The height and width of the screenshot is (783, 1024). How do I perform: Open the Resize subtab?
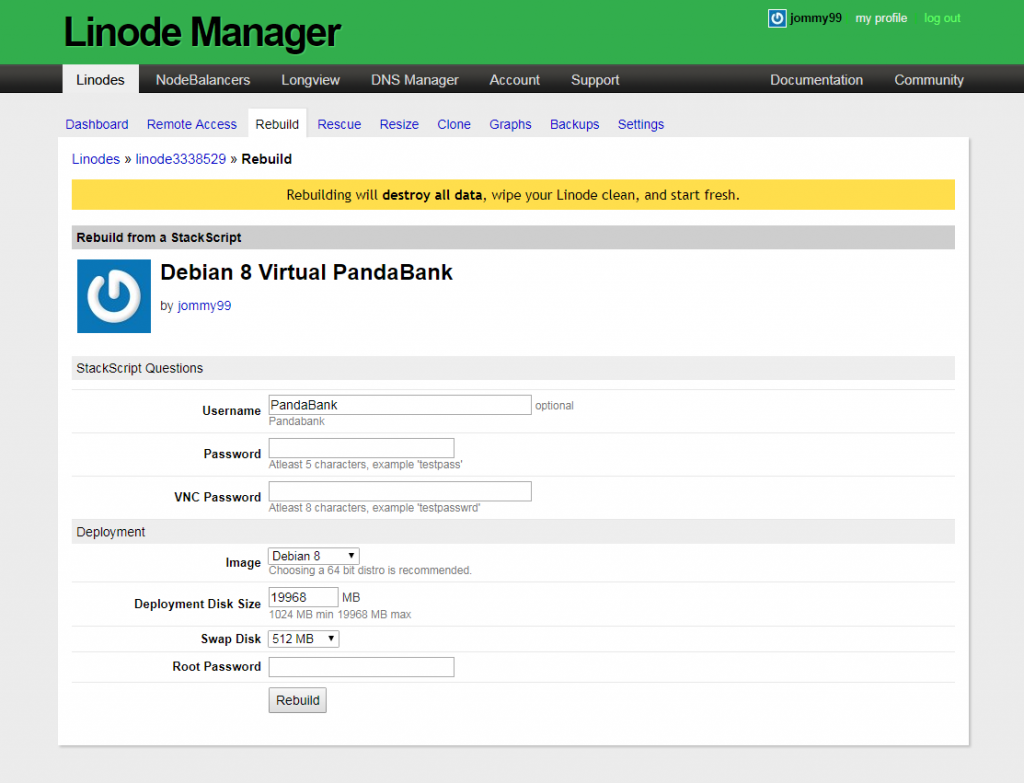pyautogui.click(x=399, y=124)
